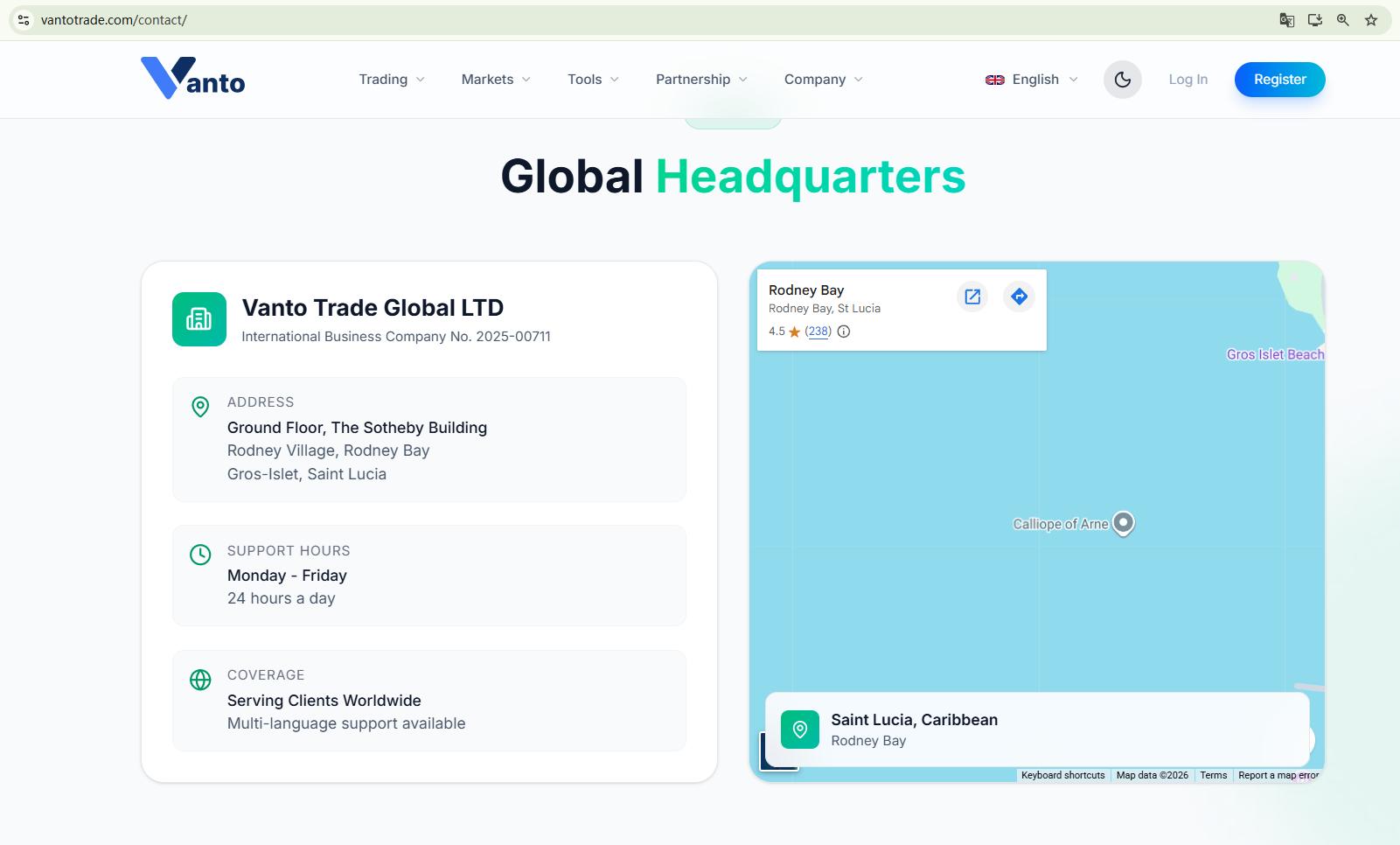Open Rodney Bay in a larger map
The height and width of the screenshot is (845, 1400).
point(972,297)
